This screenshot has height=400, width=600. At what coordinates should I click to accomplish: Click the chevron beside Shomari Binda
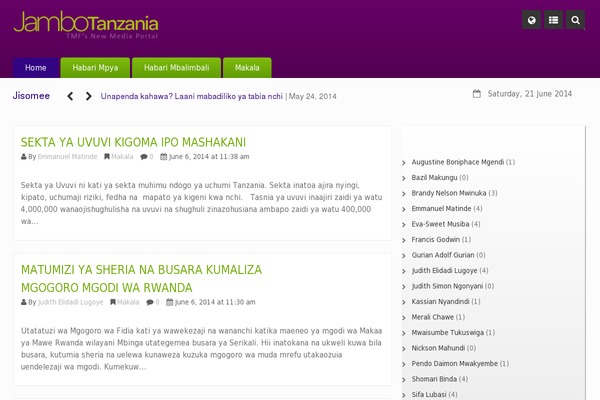coord(404,379)
